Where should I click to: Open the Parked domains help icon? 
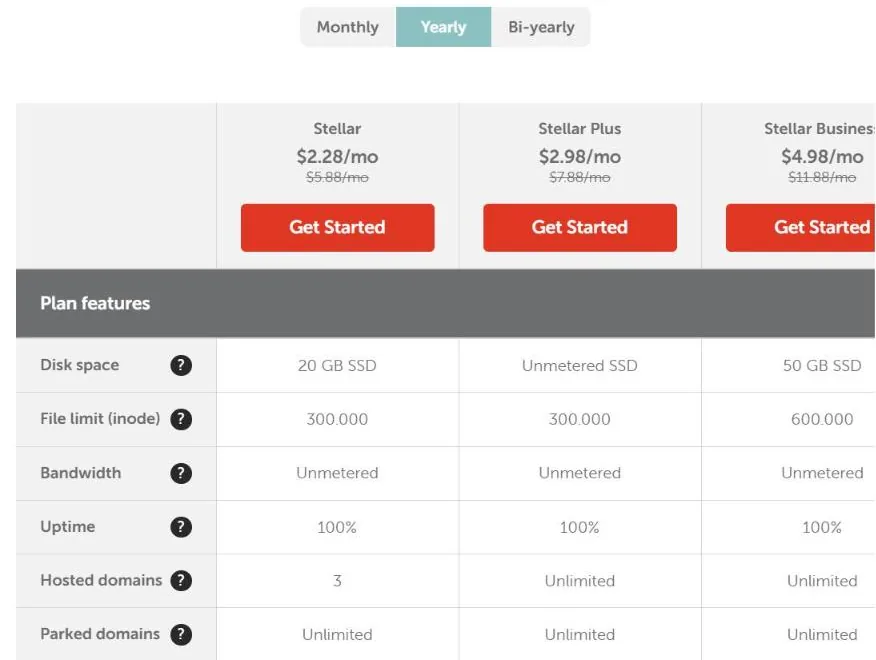(x=181, y=634)
